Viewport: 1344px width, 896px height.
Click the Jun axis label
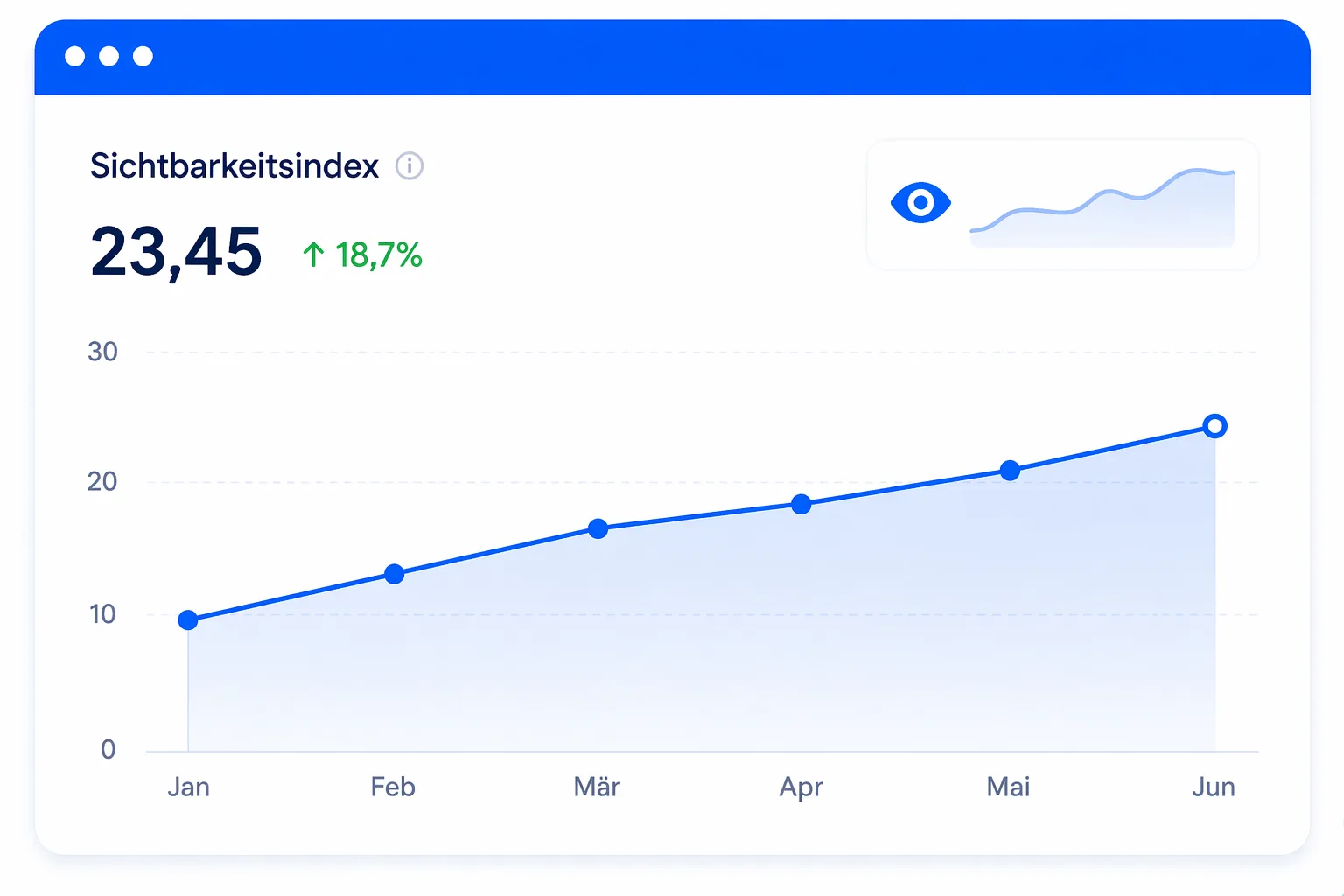coord(1214,787)
